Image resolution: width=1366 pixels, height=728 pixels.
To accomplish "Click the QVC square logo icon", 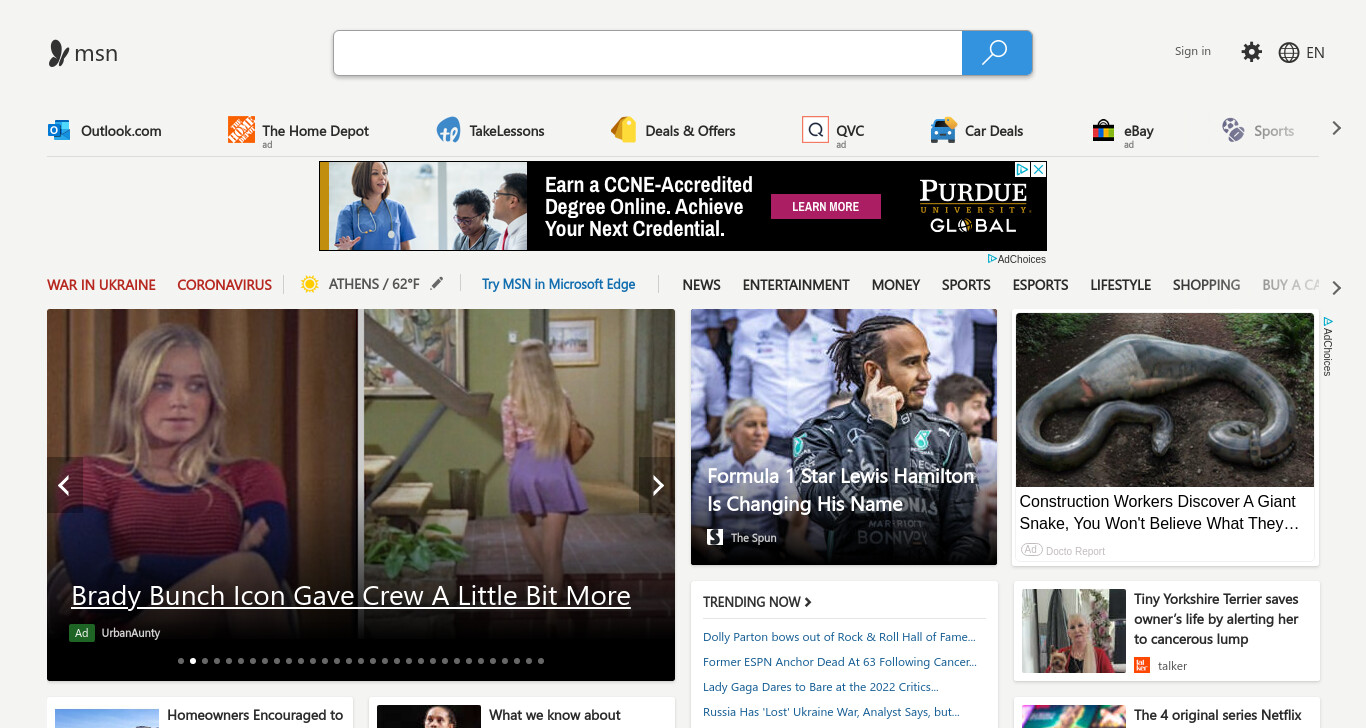I will 815,130.
